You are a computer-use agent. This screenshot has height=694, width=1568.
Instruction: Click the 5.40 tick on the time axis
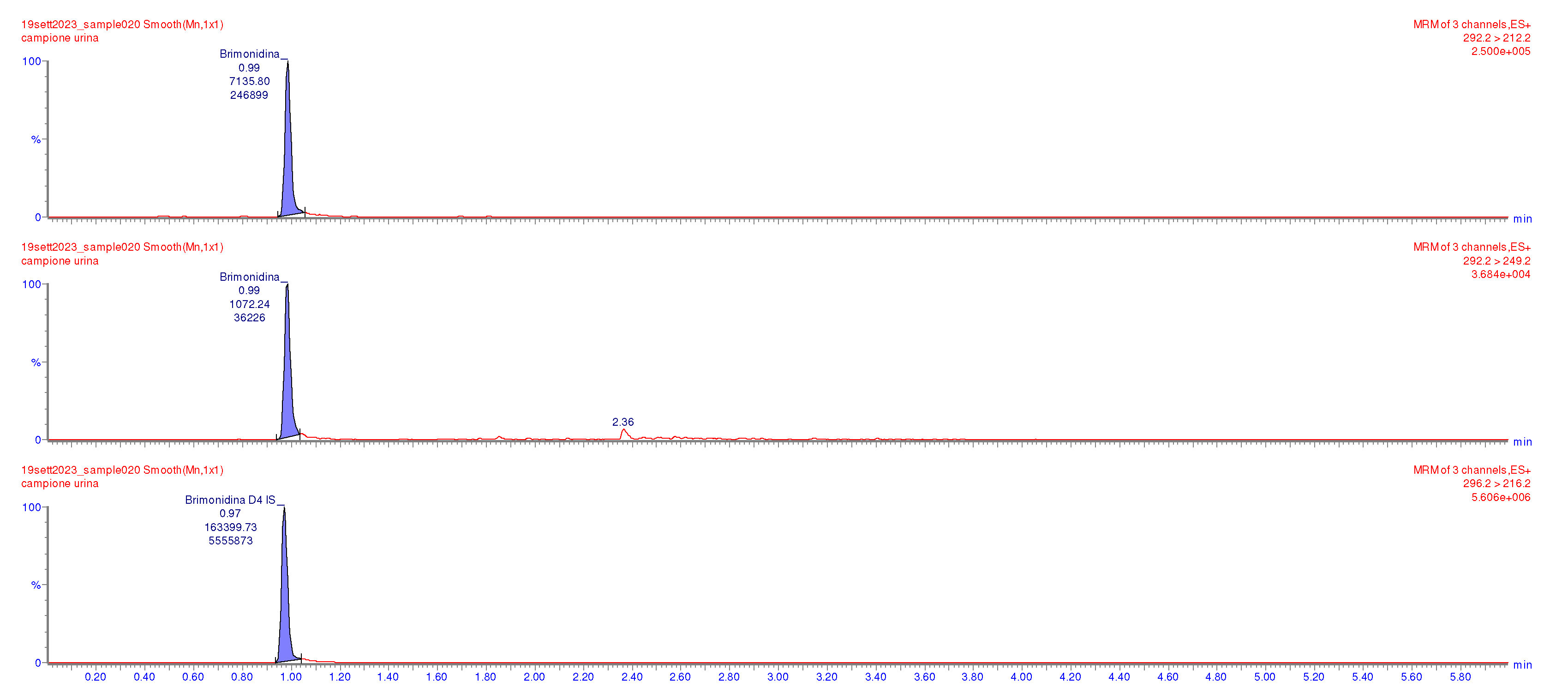[1363, 676]
